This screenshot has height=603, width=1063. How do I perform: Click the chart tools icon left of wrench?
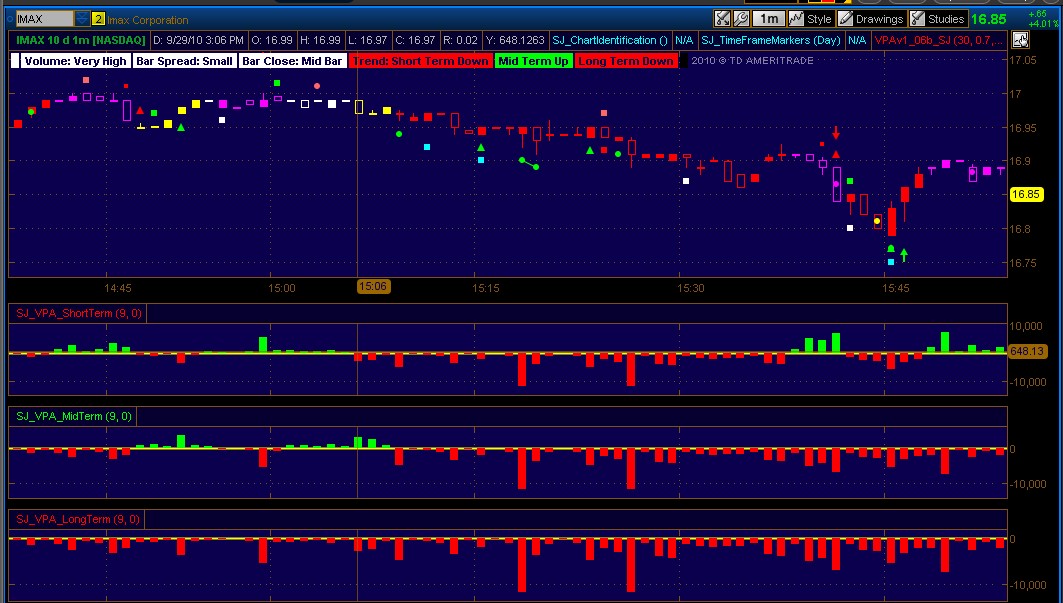[x=723, y=19]
